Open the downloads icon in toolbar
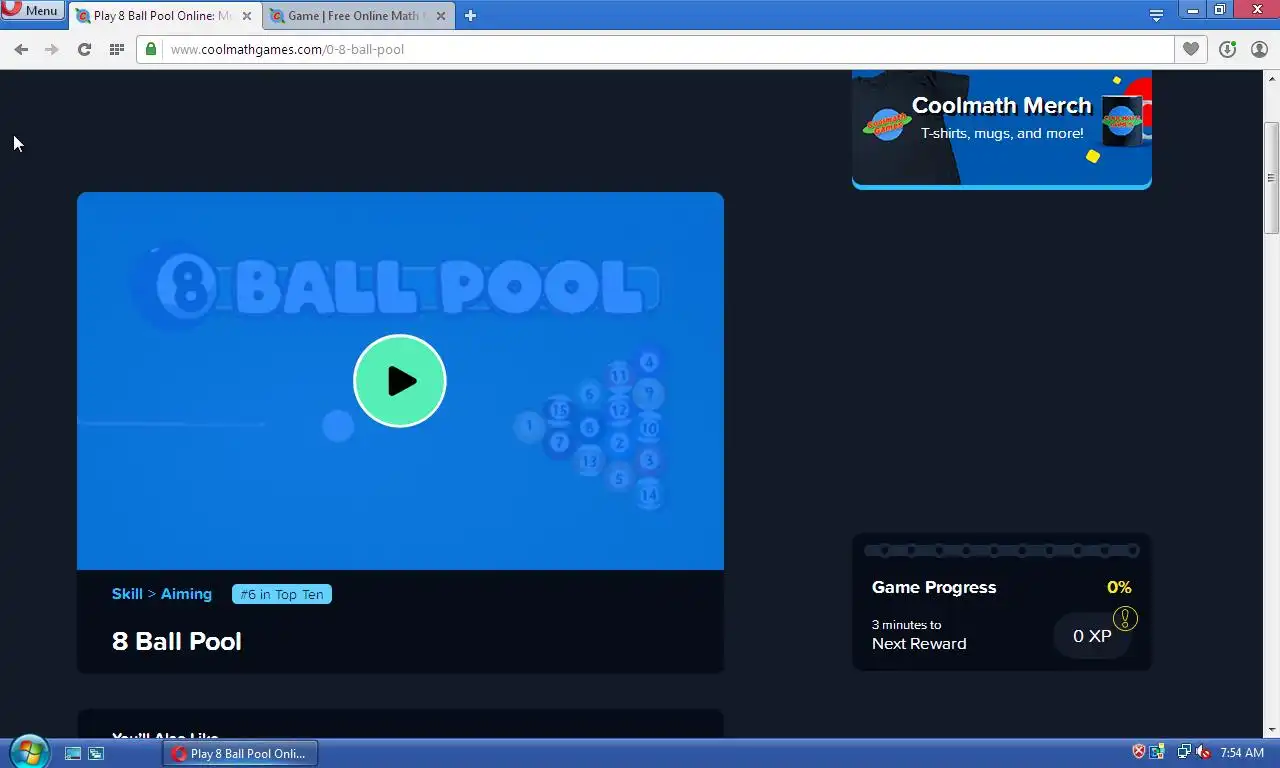 (1227, 49)
